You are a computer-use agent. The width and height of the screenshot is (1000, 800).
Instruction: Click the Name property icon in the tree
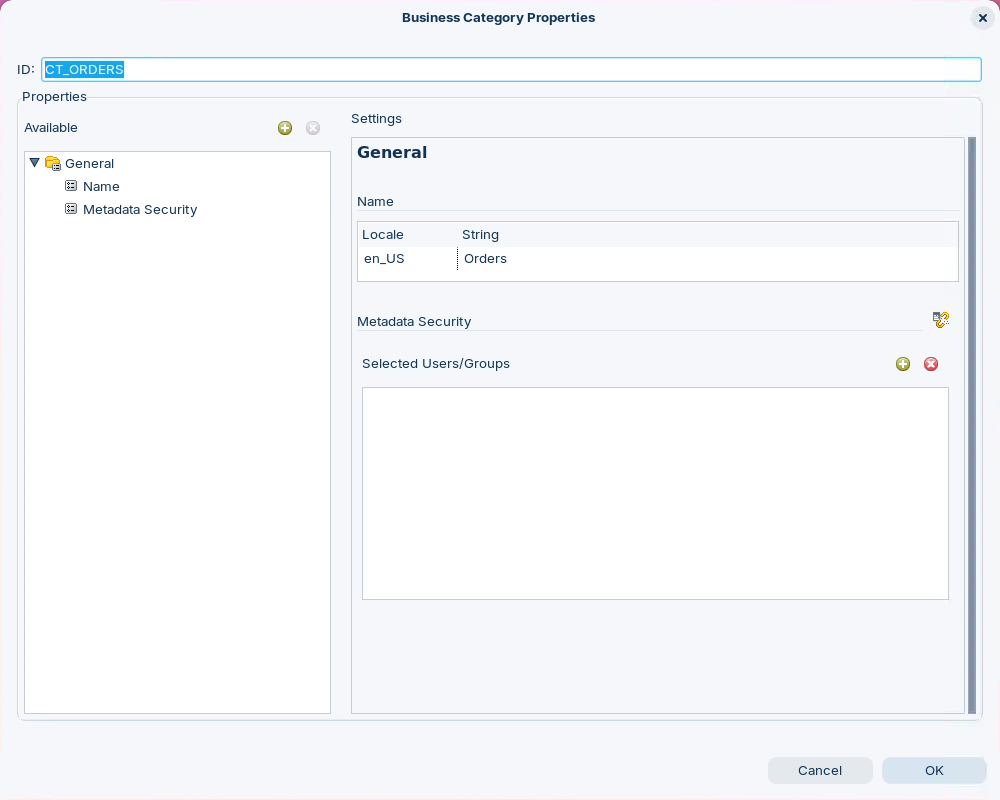[71, 186]
